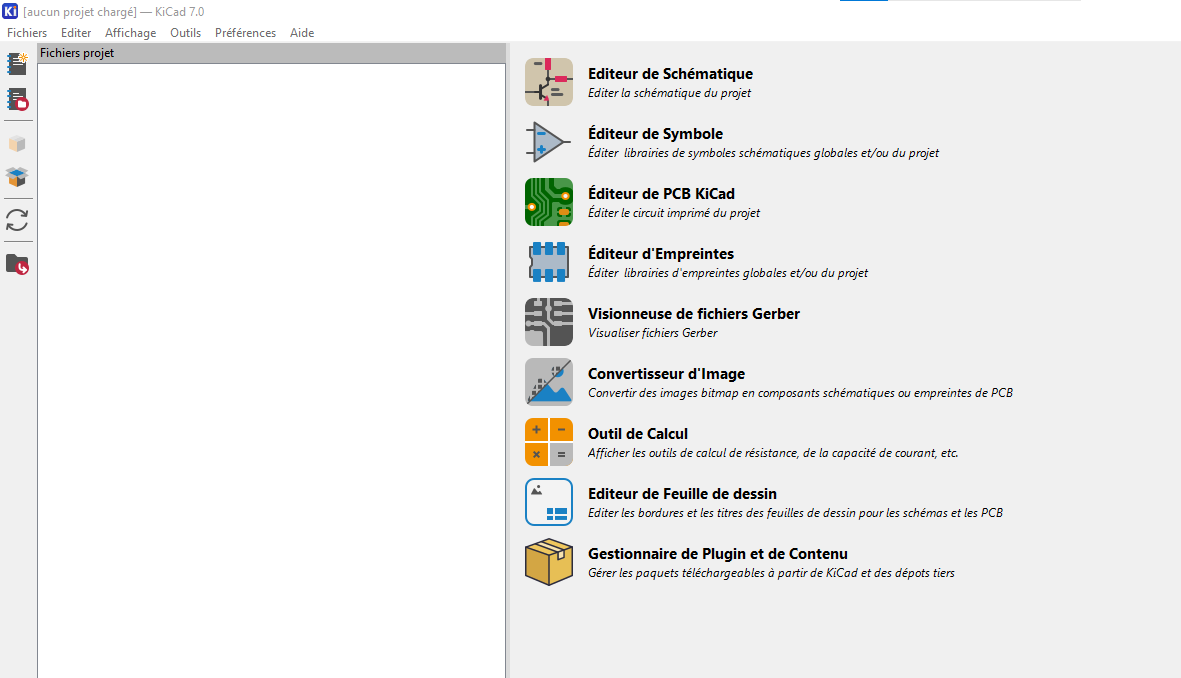
Task: Open project folder in file explorer icon
Action: coord(17,264)
